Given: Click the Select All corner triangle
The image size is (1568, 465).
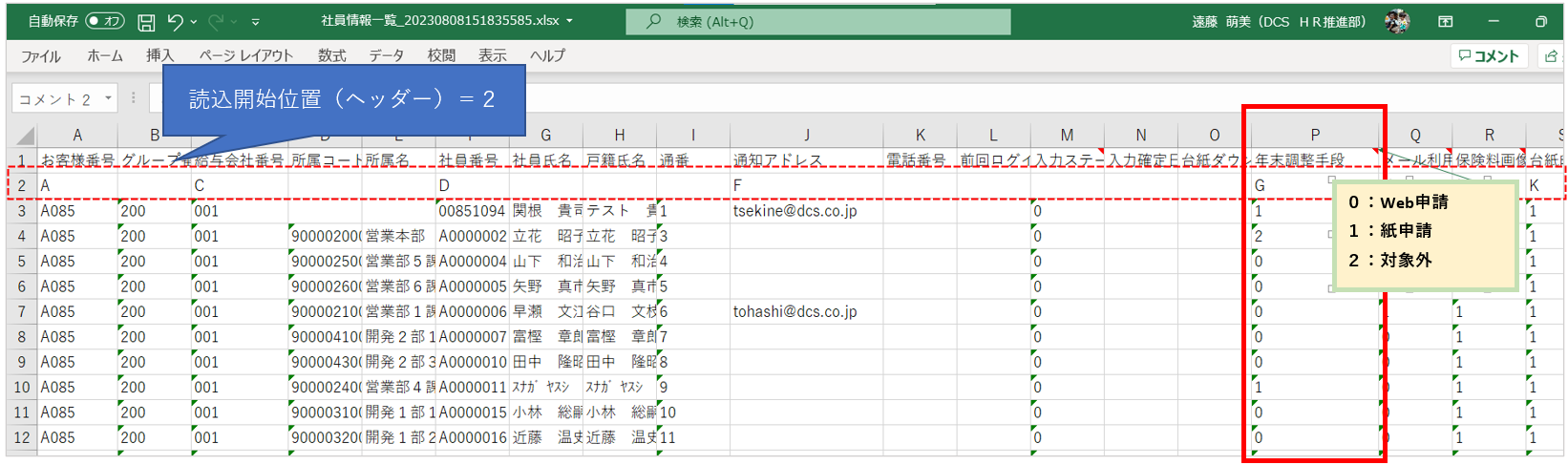Looking at the screenshot, I should (x=24, y=136).
